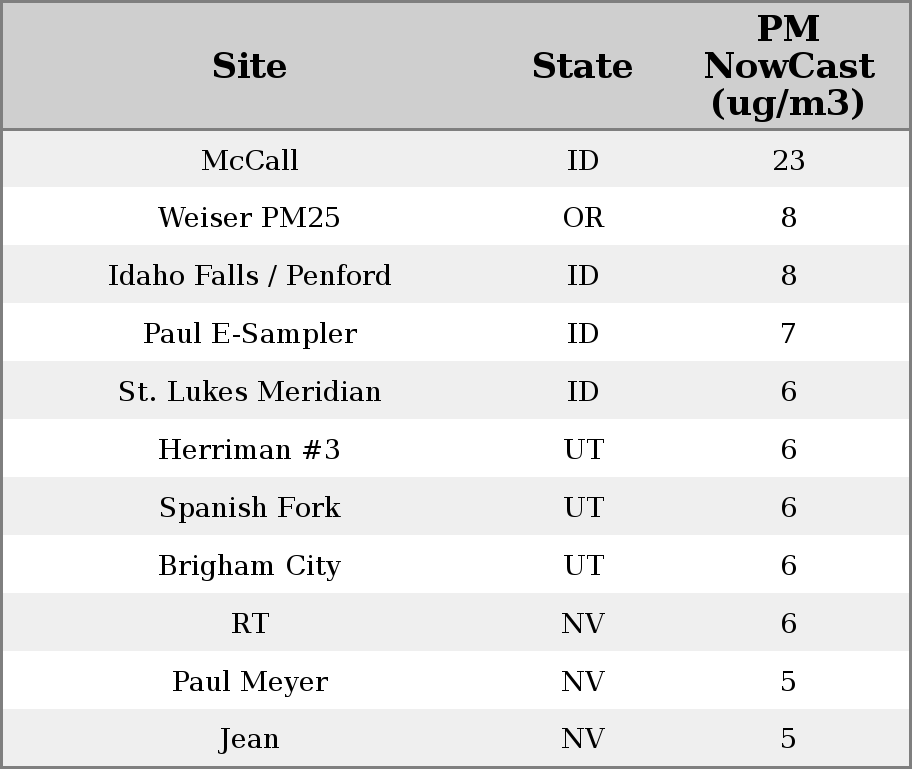Click the Jean site name

[249, 739]
